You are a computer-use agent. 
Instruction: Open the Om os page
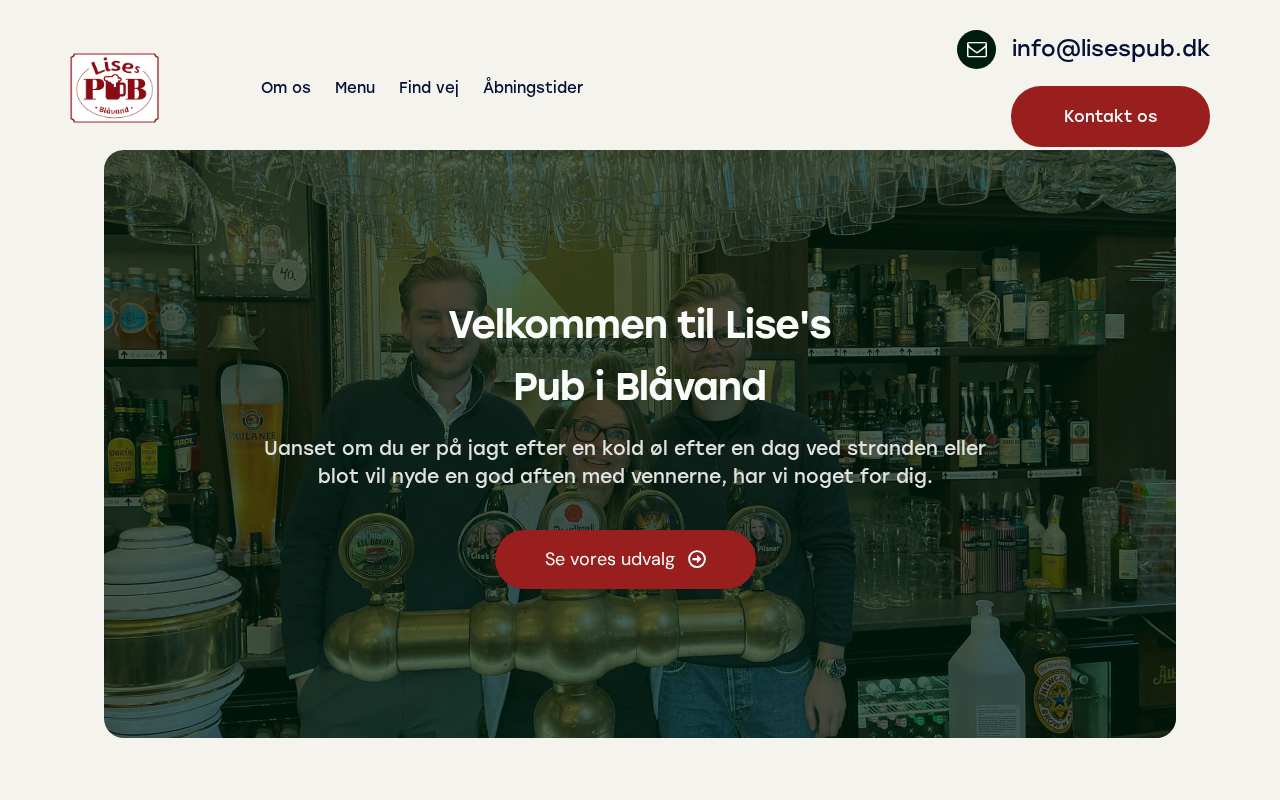(286, 88)
